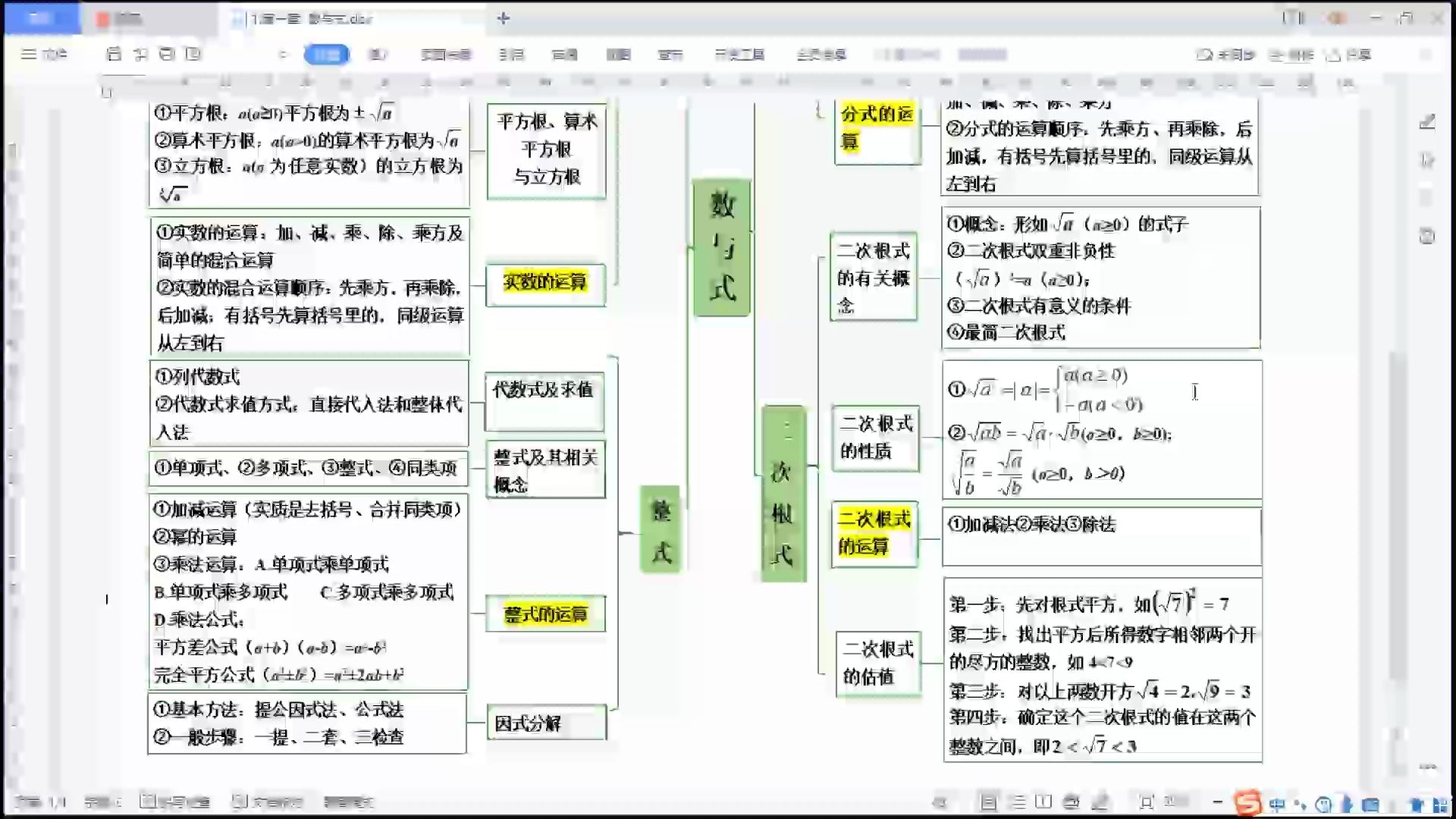1456x819 pixels.
Task: Click the Sogou input method S icon
Action: [1247, 802]
